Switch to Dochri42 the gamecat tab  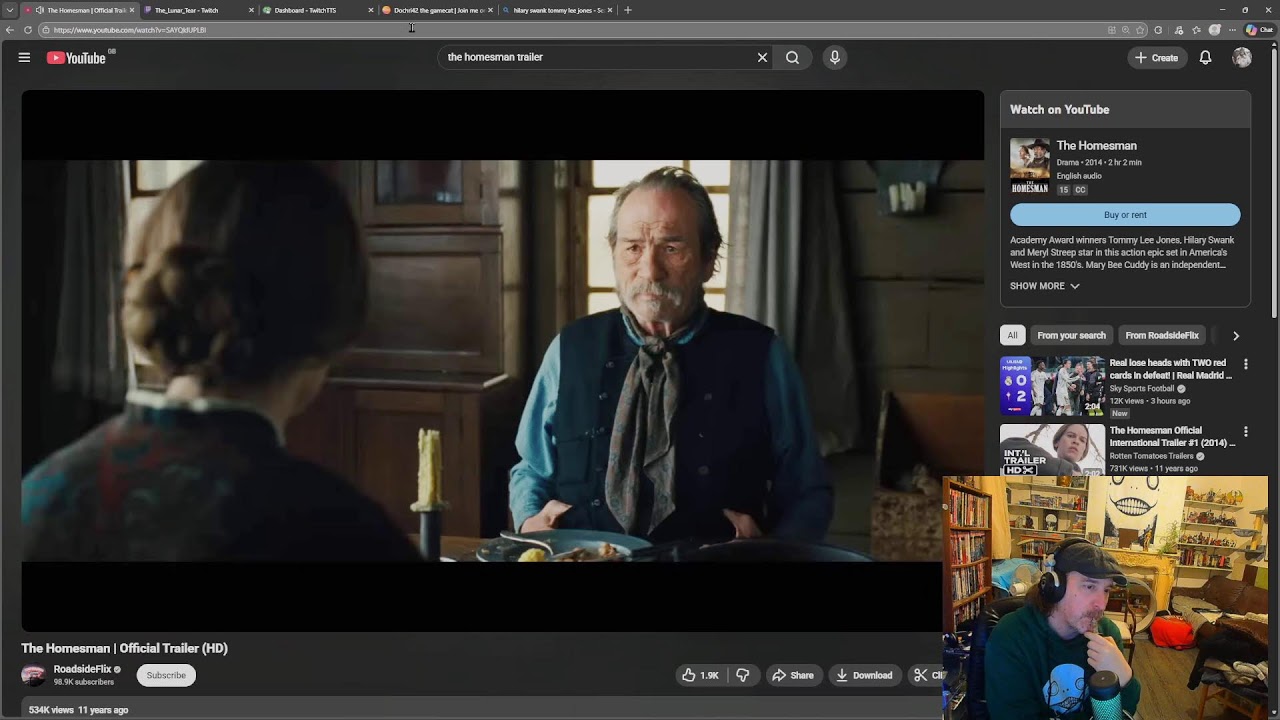tap(438, 10)
